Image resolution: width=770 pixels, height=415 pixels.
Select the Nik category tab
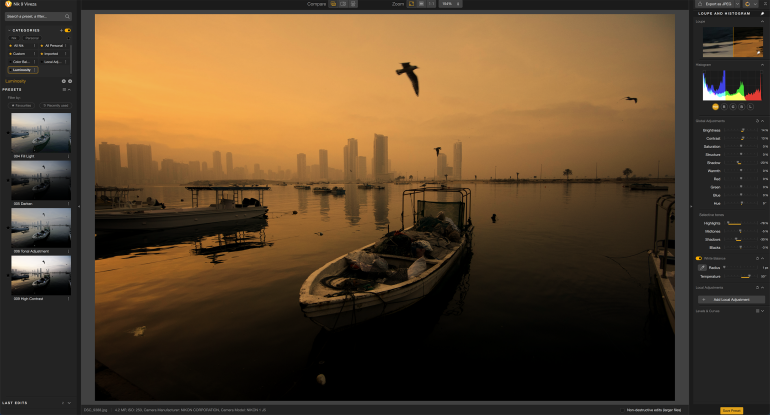14,38
